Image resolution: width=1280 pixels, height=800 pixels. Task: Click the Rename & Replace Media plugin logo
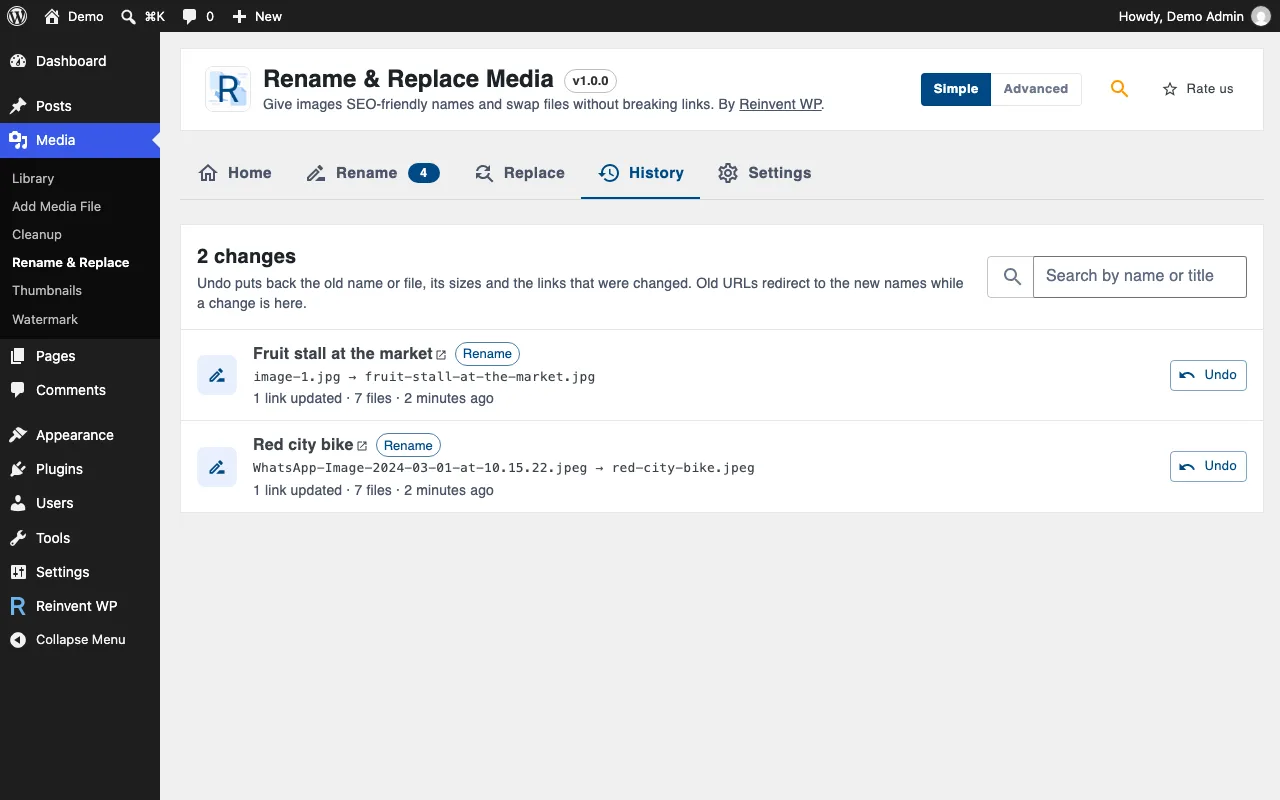click(228, 89)
